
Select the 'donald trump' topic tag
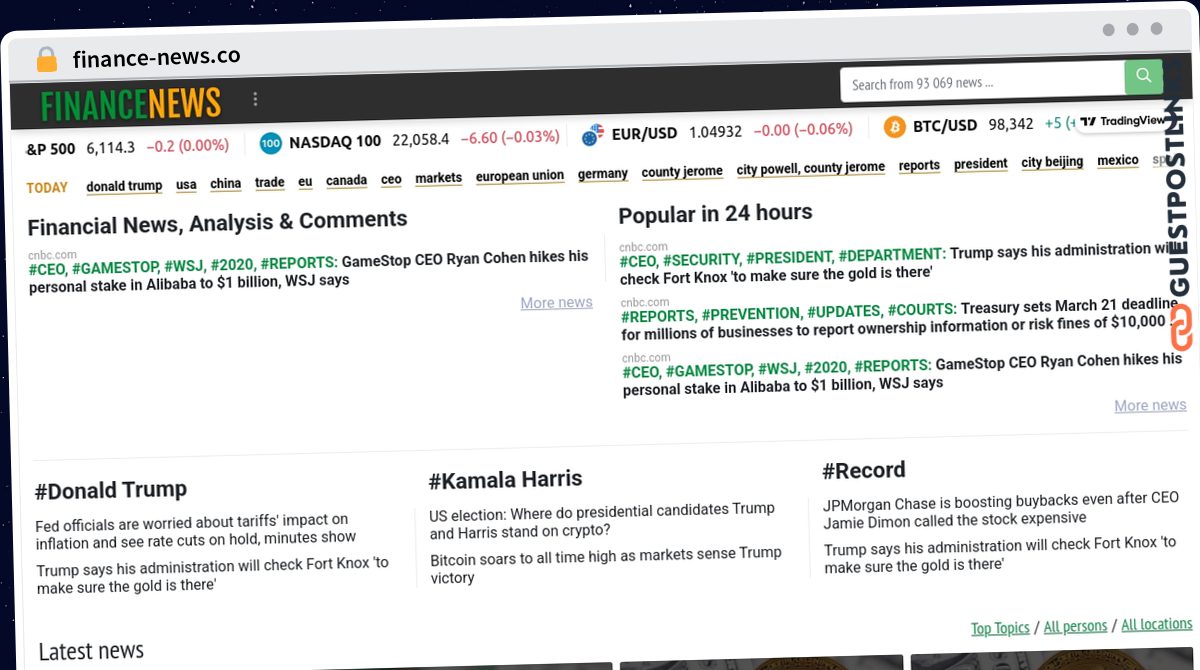[124, 186]
